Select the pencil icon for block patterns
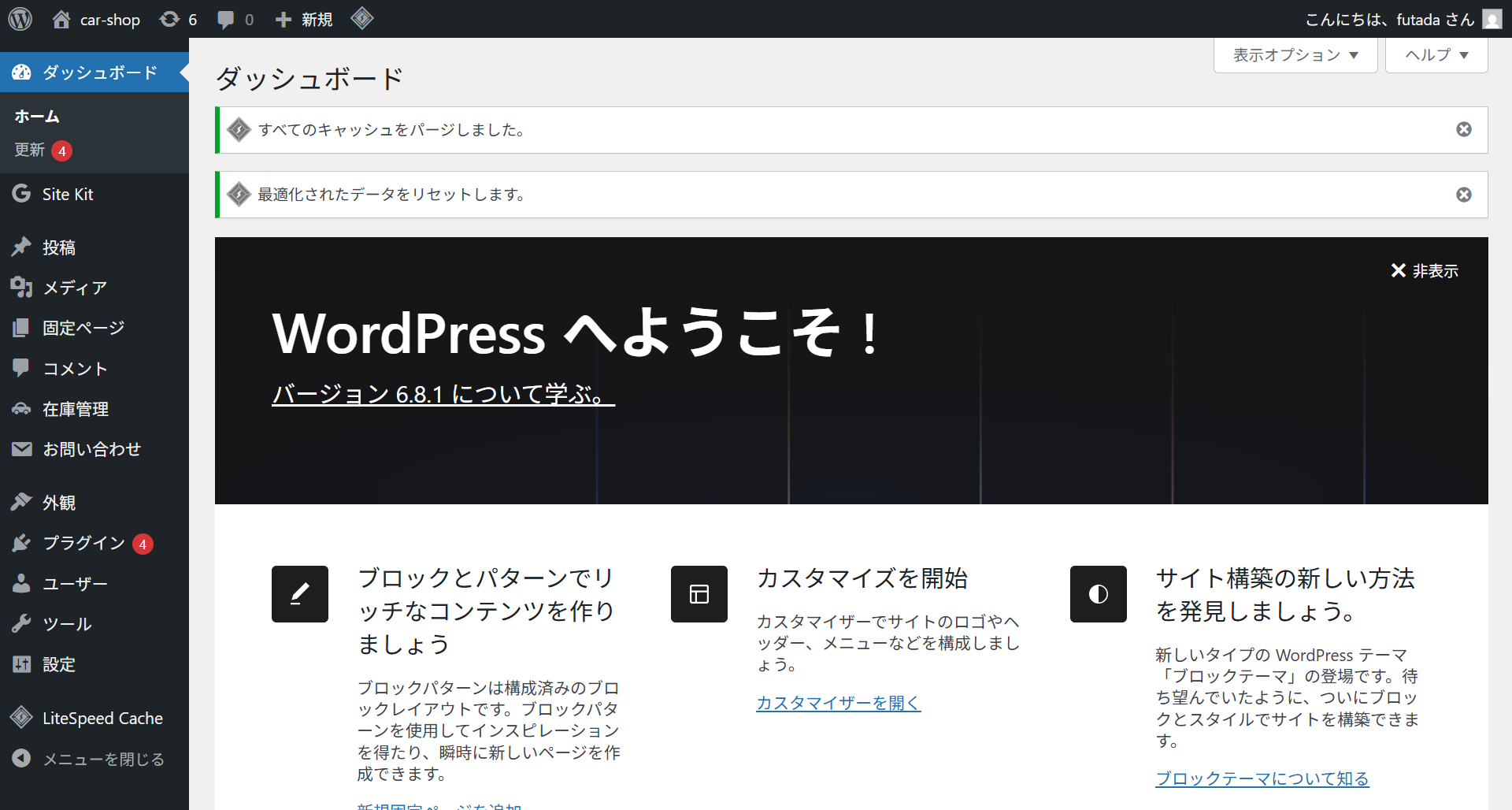The width and height of the screenshot is (1512, 810). tap(299, 594)
